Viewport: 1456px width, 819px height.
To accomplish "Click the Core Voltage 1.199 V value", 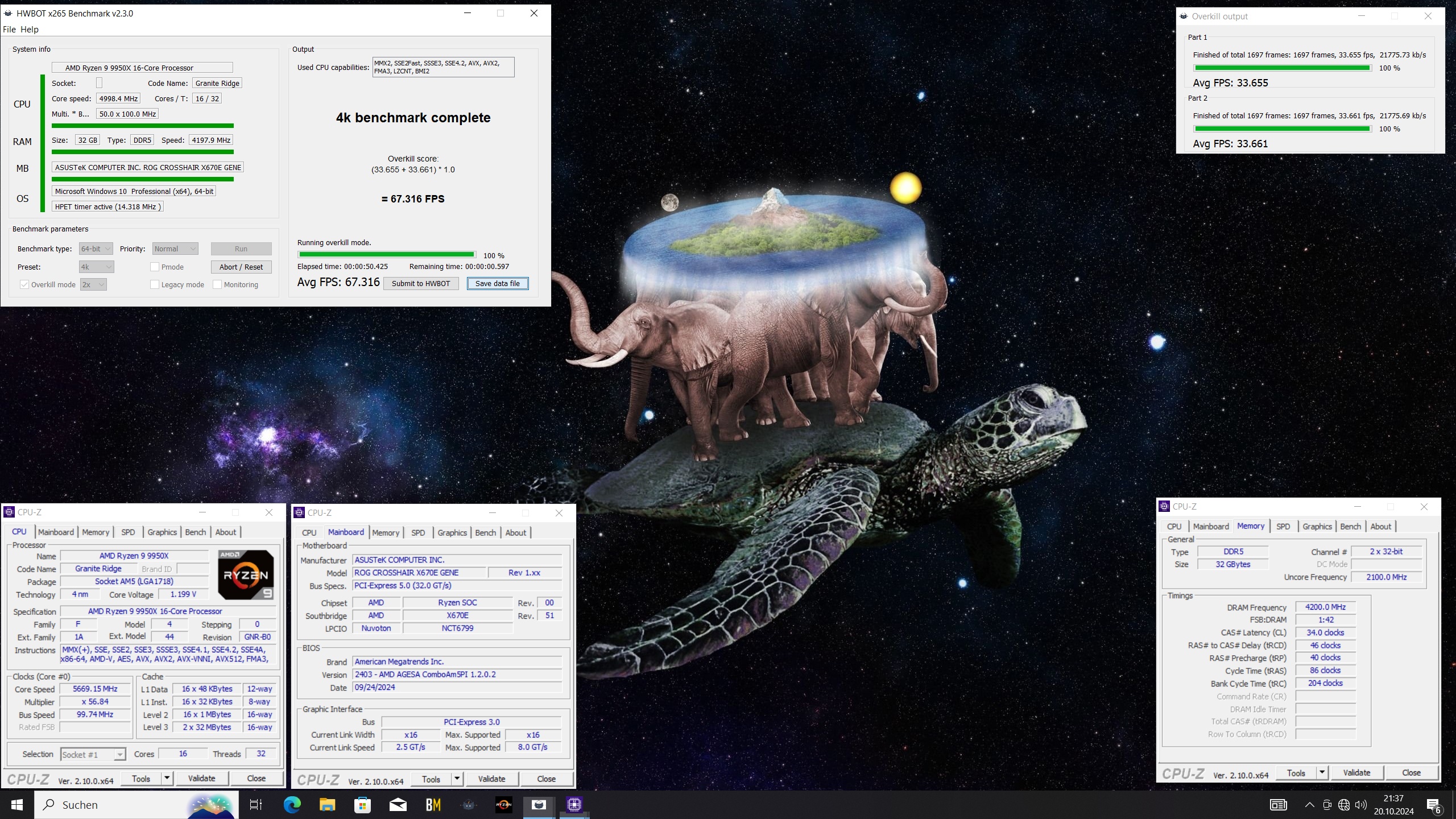I will point(183,594).
